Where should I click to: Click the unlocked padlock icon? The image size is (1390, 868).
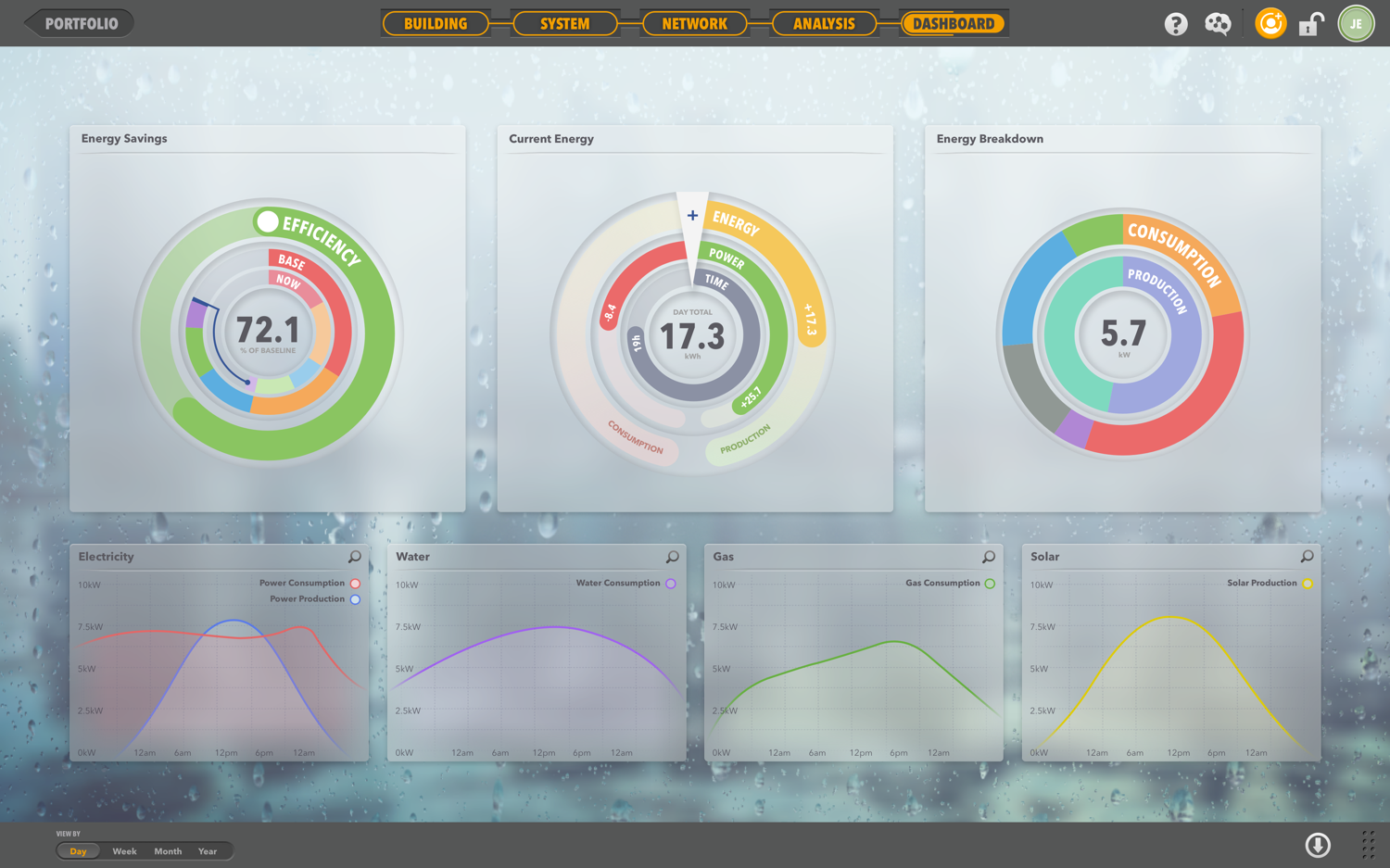(x=1310, y=24)
